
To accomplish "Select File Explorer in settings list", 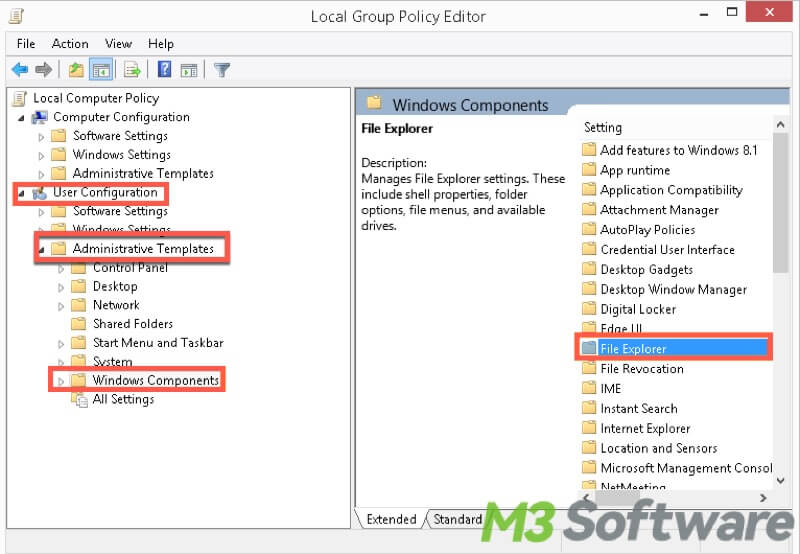I will (674, 348).
